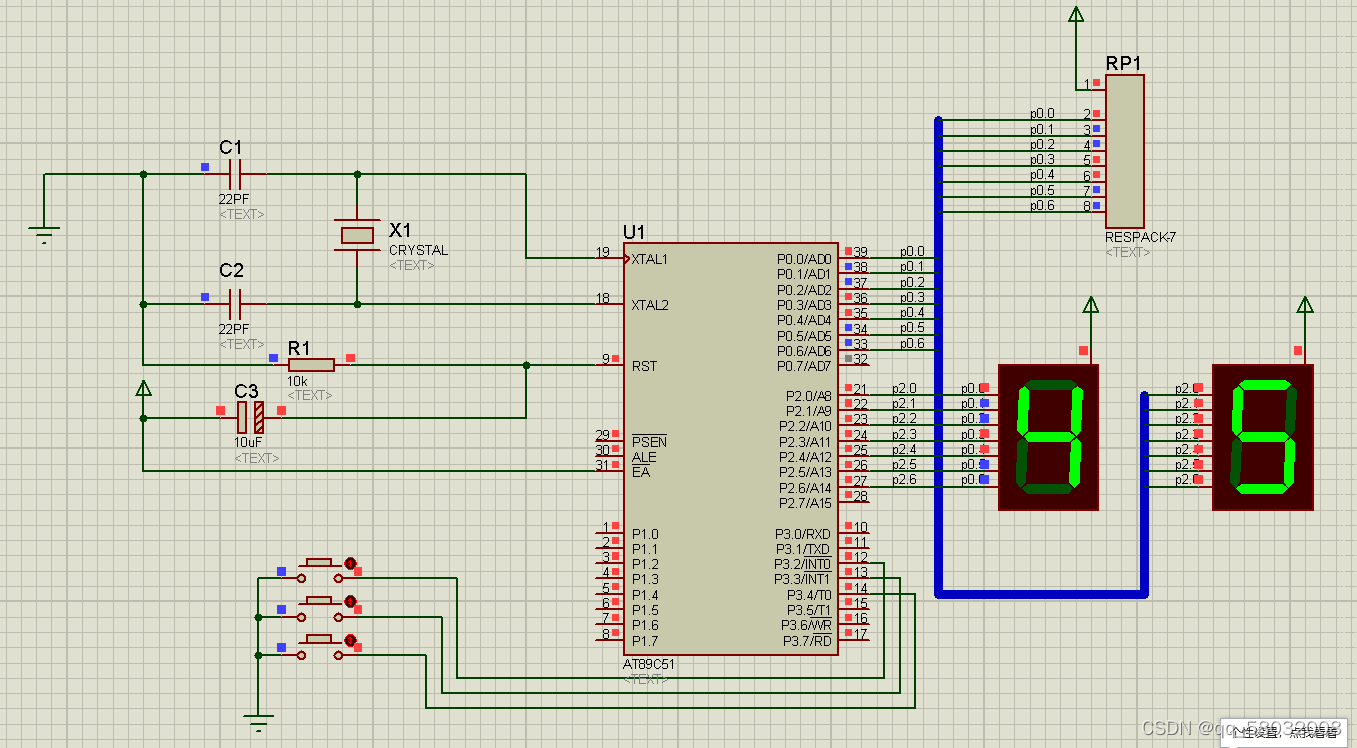Click pin 21 P2.0/A8 on U1
Screen dimensions: 1357x748
[856, 394]
